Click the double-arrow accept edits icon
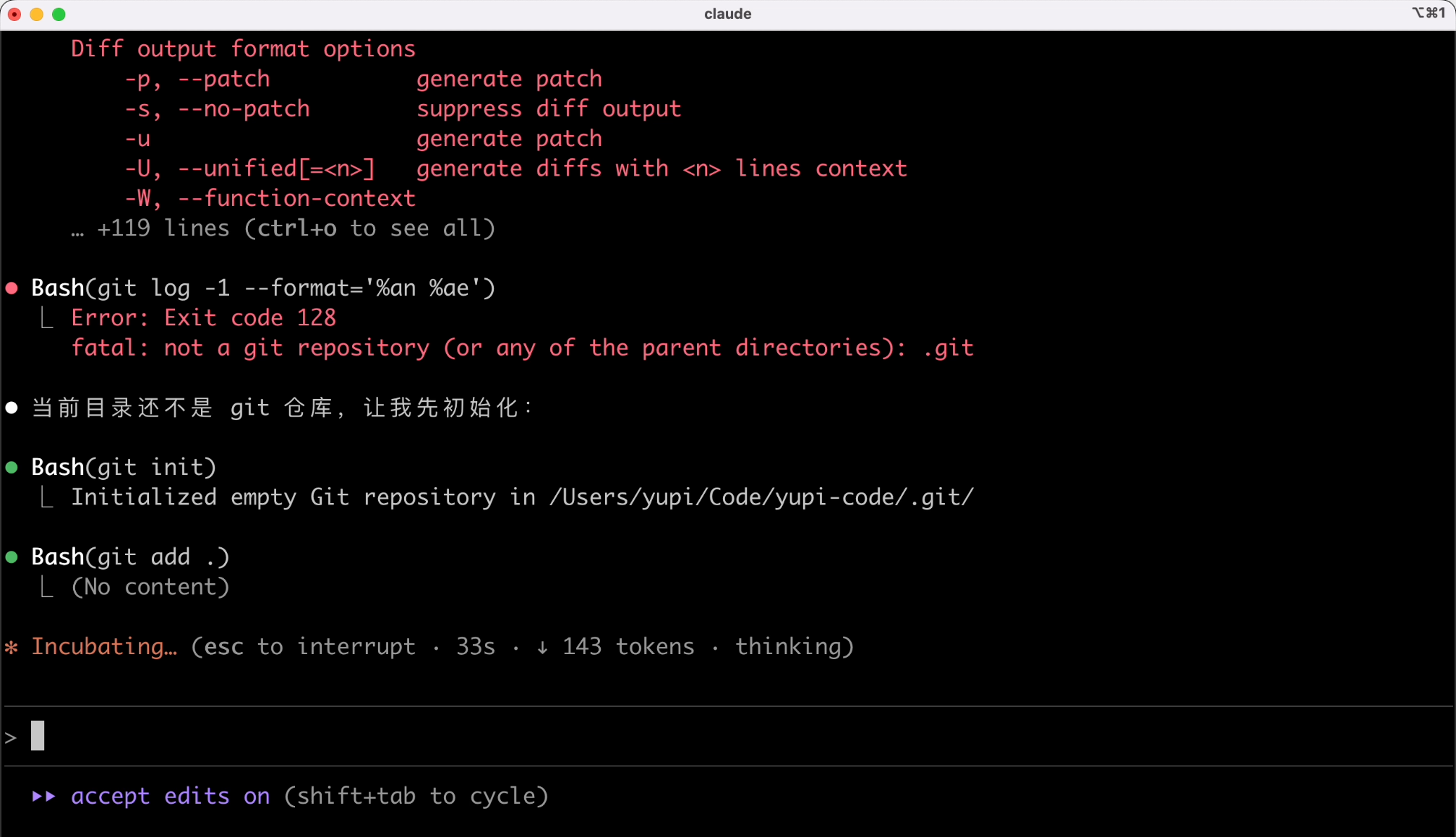Screen dimensions: 1456x837 coord(43,797)
